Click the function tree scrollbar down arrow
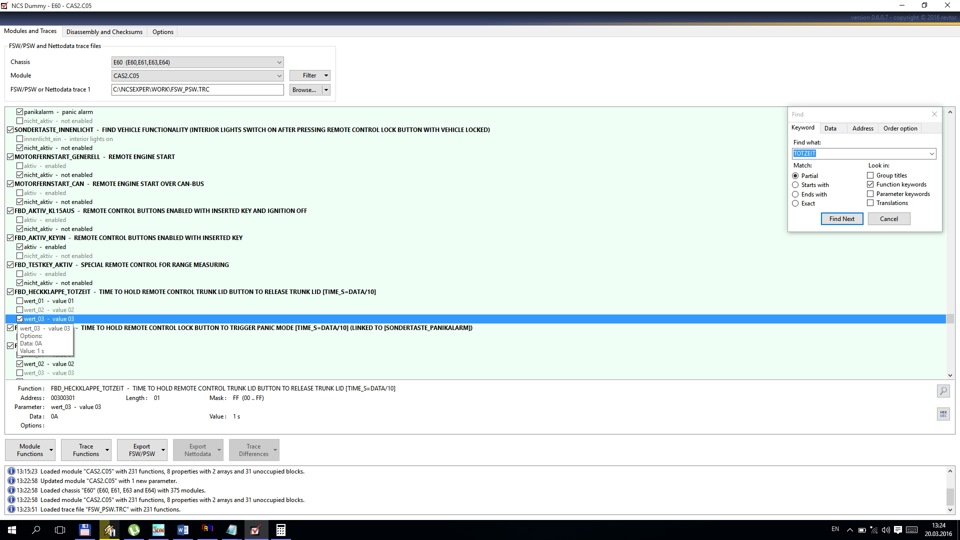The width and height of the screenshot is (960, 540). 950,375
